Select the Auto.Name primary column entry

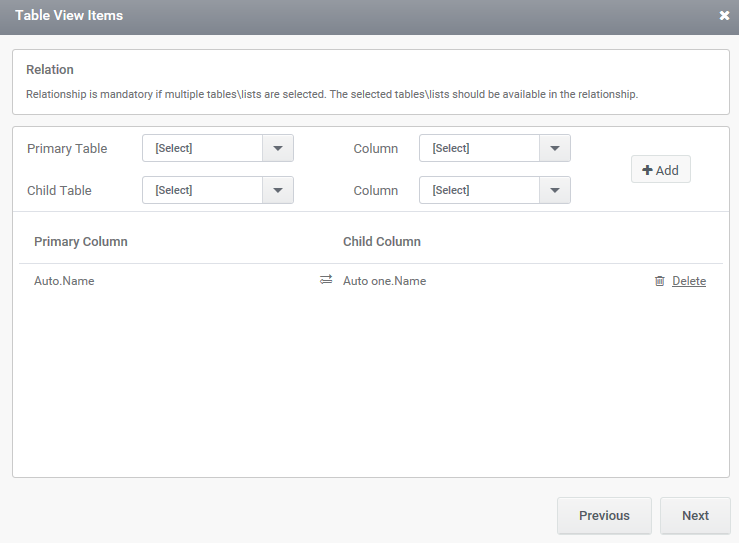pyautogui.click(x=64, y=281)
